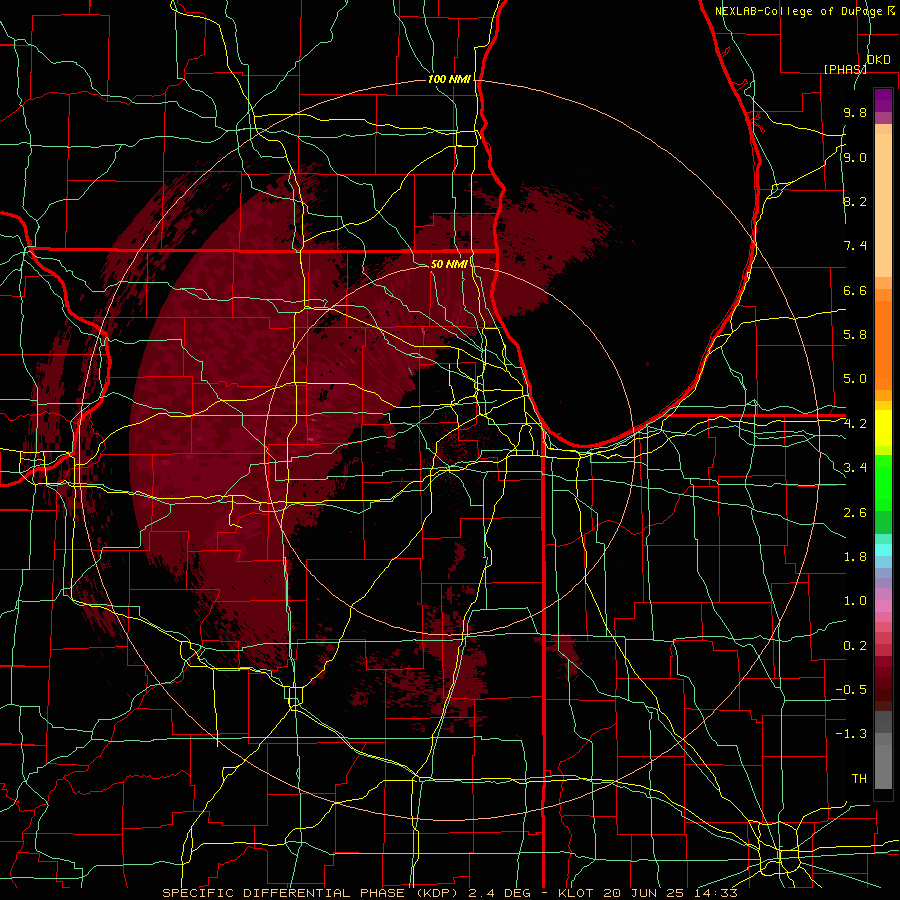
Task: Select the yellow segment of color bar
Action: (x=883, y=428)
